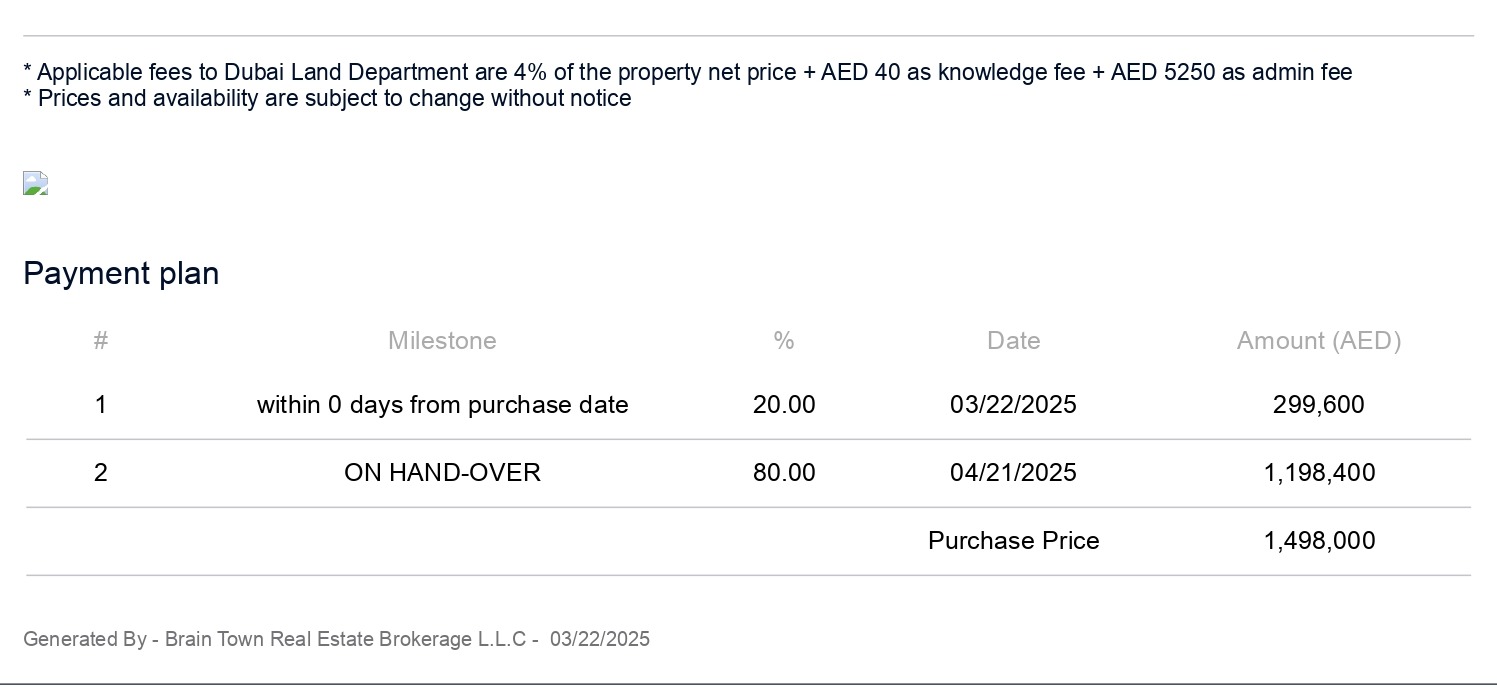Select the ON HAND-OVER milestone

click(x=442, y=473)
